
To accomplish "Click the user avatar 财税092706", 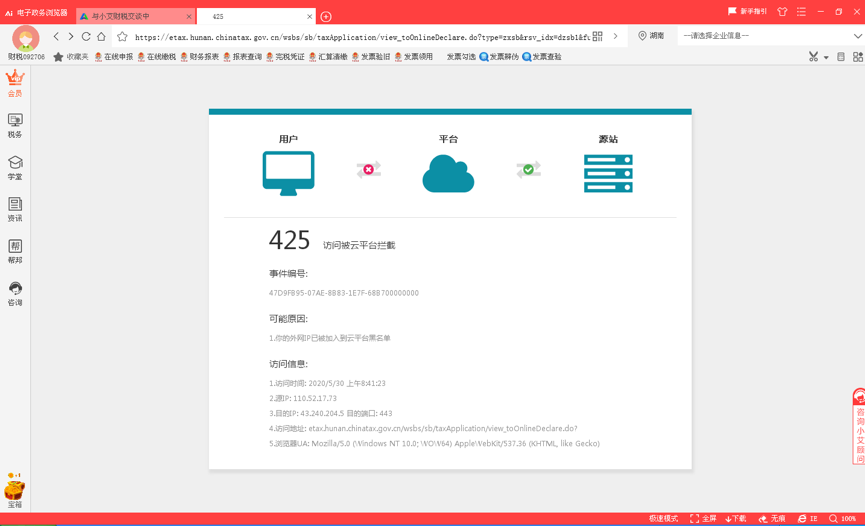I will (x=26, y=42).
